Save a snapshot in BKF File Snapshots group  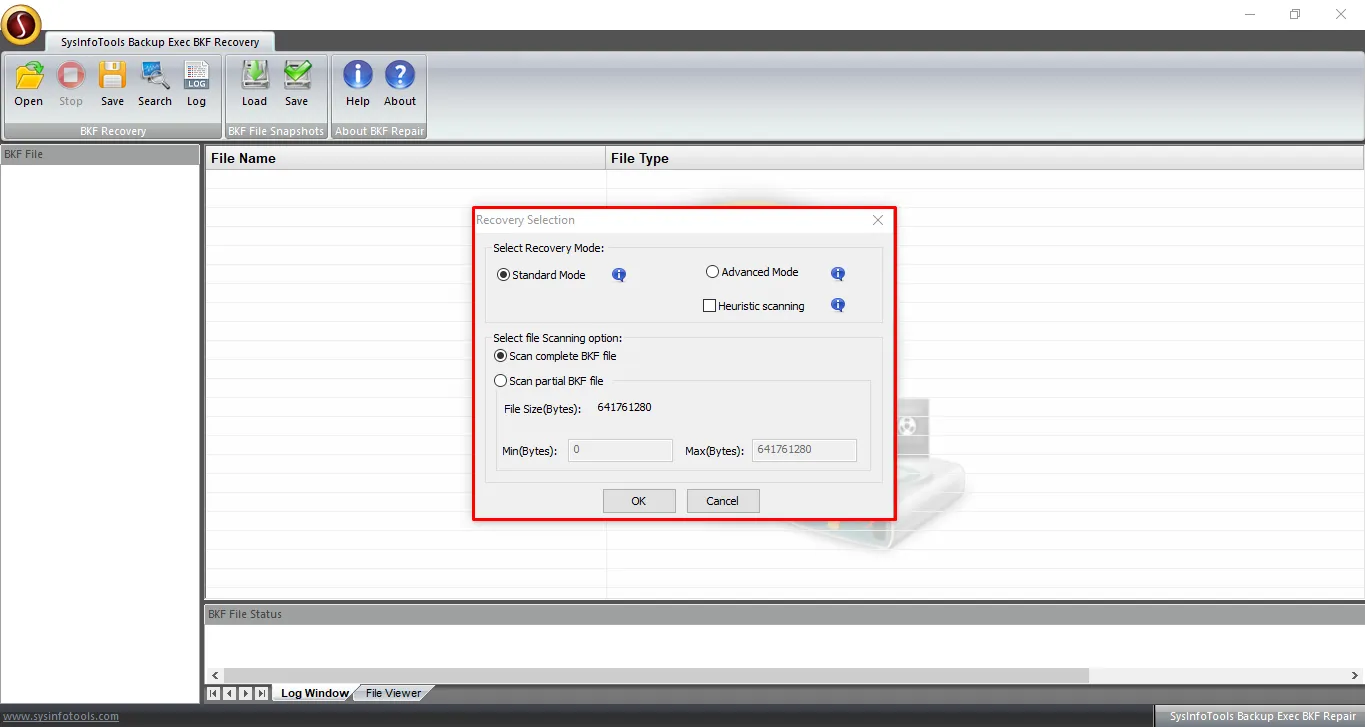297,83
